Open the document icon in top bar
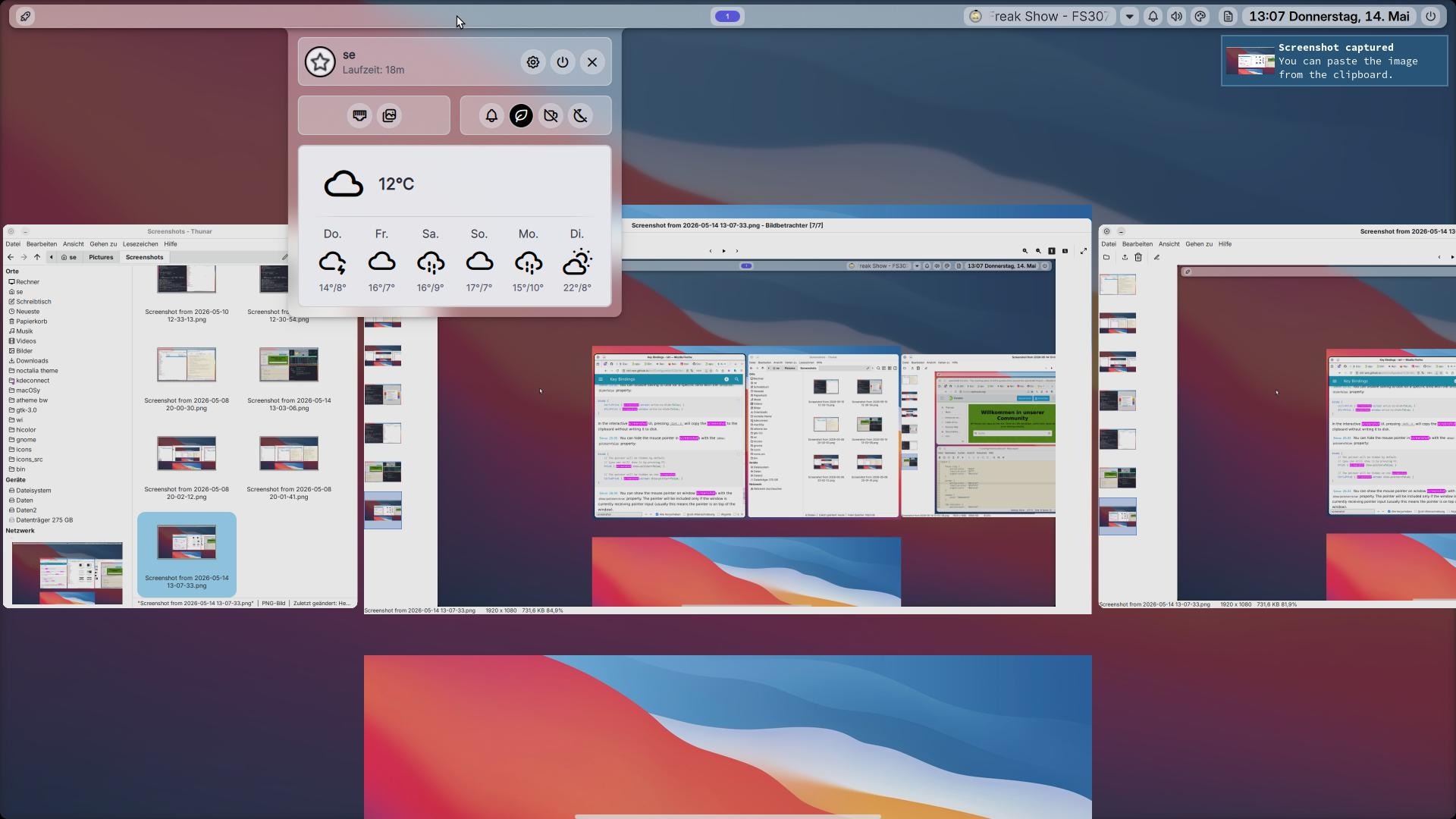 pos(1228,16)
